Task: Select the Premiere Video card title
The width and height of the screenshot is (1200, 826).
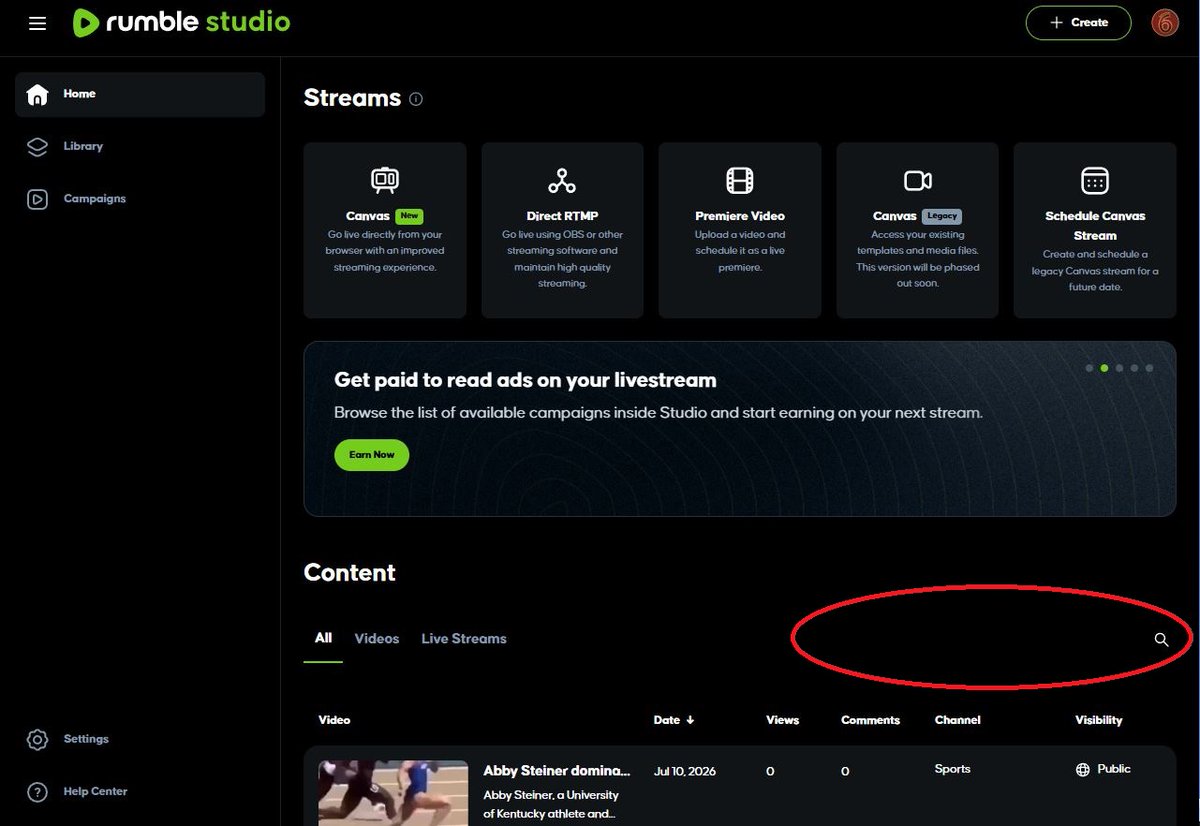Action: [740, 216]
